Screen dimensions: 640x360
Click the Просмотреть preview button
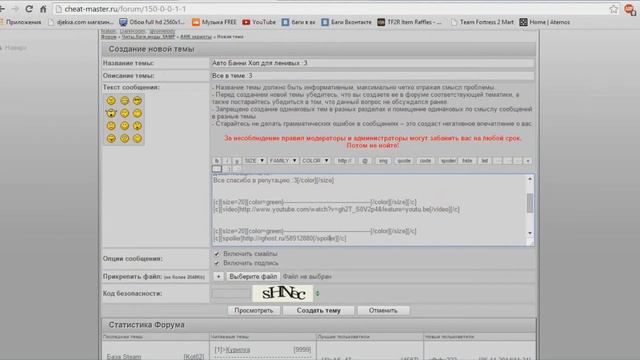pyautogui.click(x=254, y=310)
